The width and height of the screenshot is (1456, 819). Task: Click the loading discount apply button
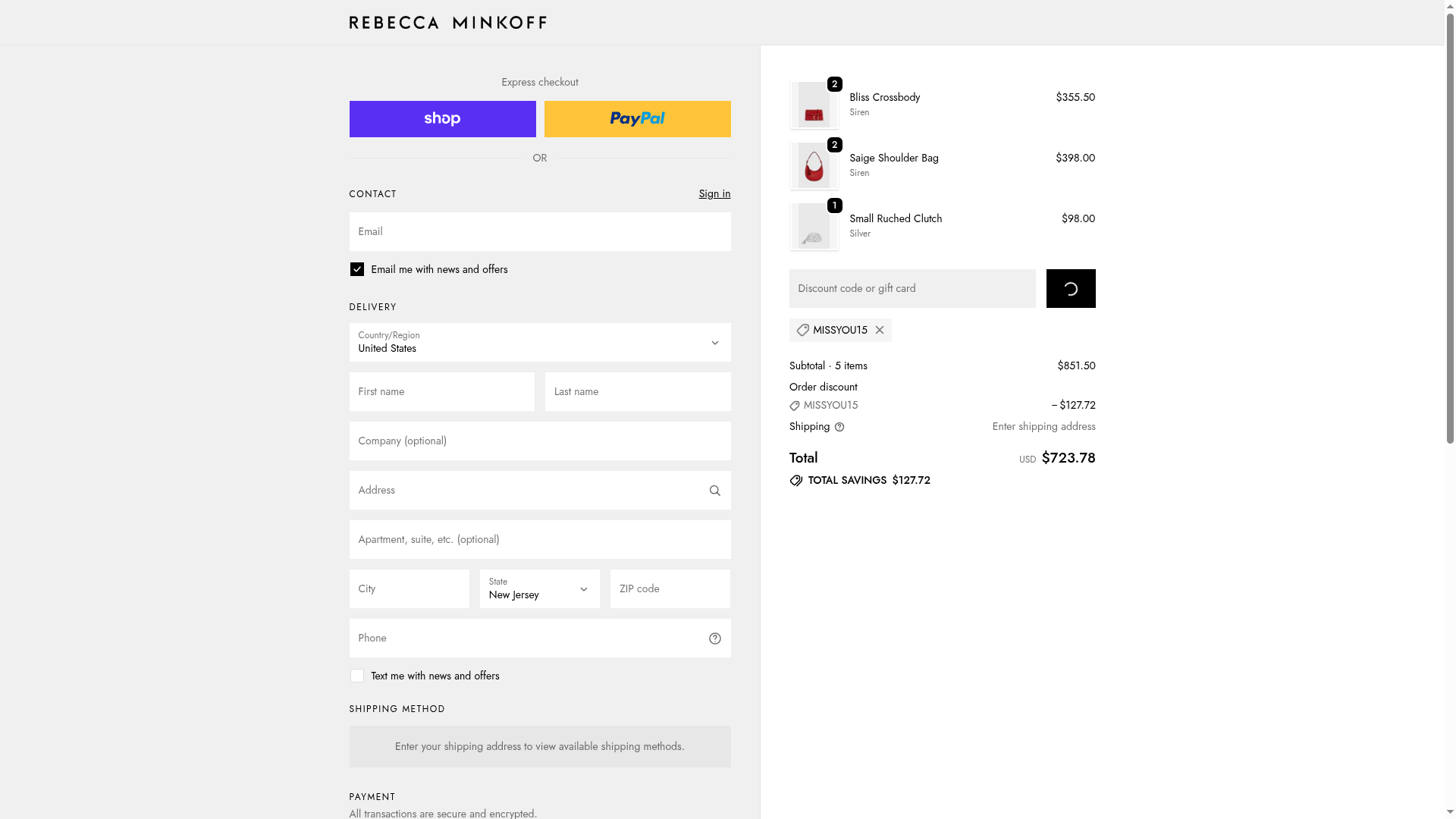pos(1070,289)
